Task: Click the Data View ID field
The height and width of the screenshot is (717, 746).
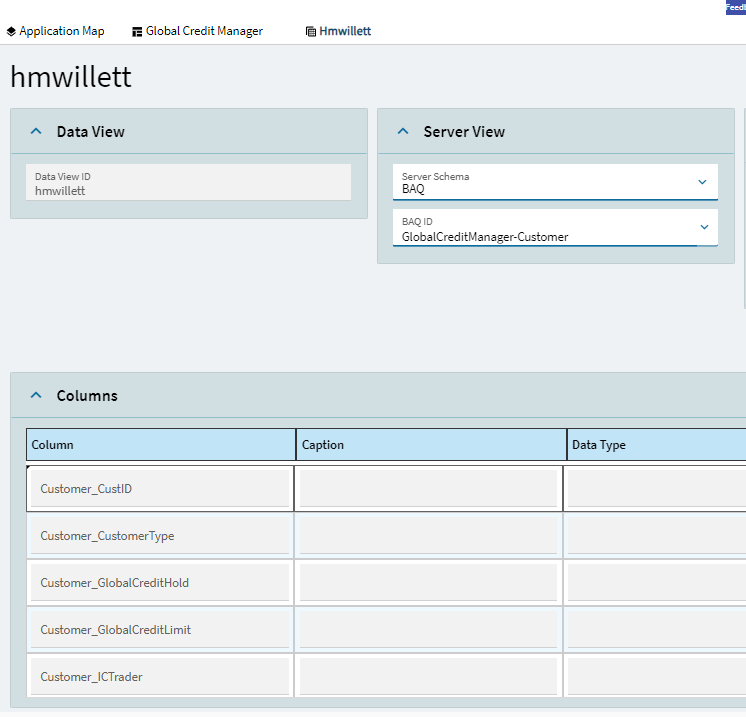Action: (x=188, y=183)
